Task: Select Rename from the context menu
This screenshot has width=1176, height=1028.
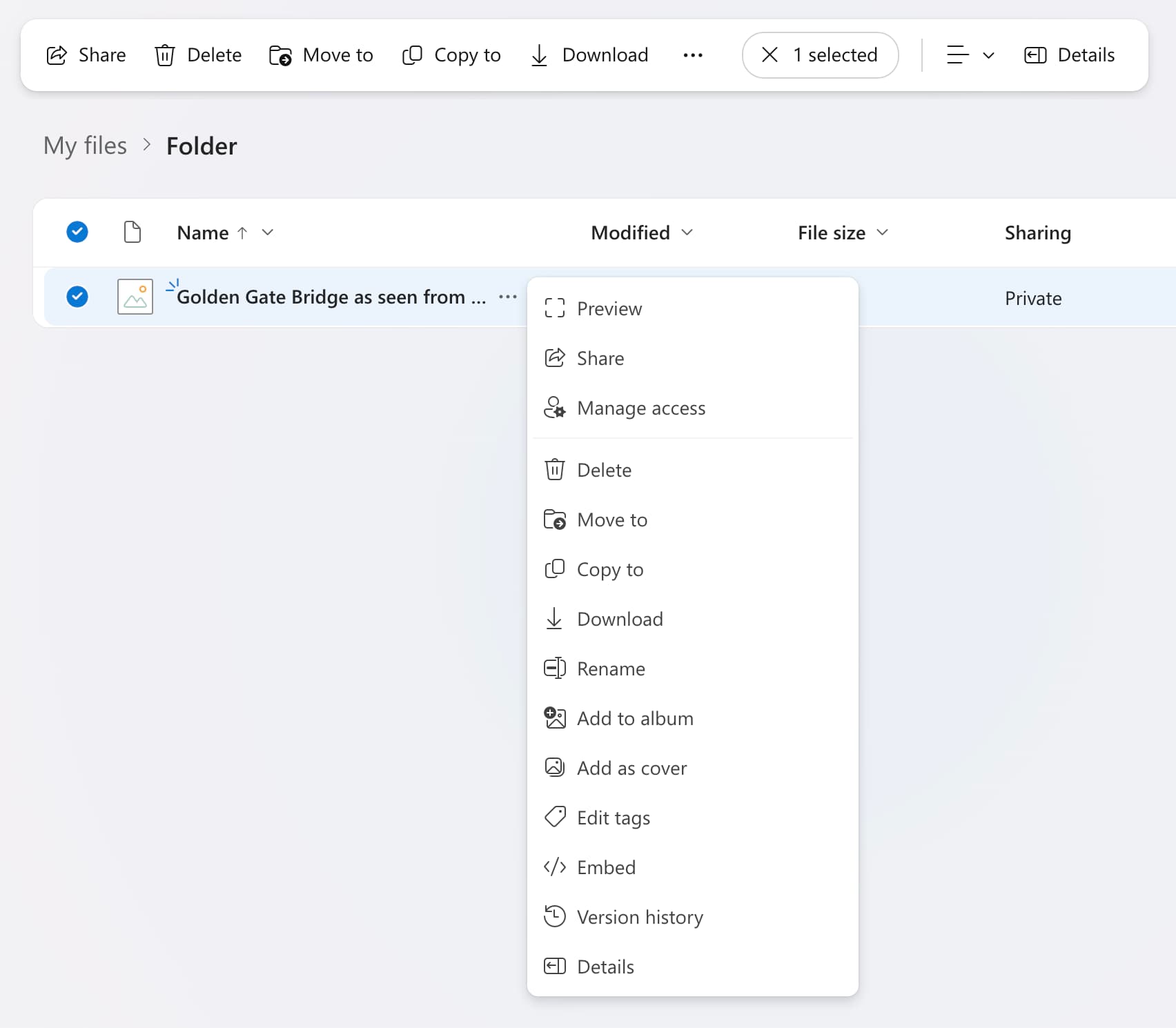Action: point(611,669)
